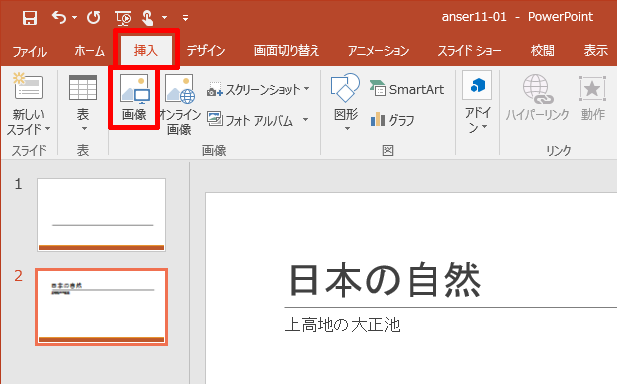Click the 日本の自然 title text
The image size is (617, 384).
pos(385,280)
